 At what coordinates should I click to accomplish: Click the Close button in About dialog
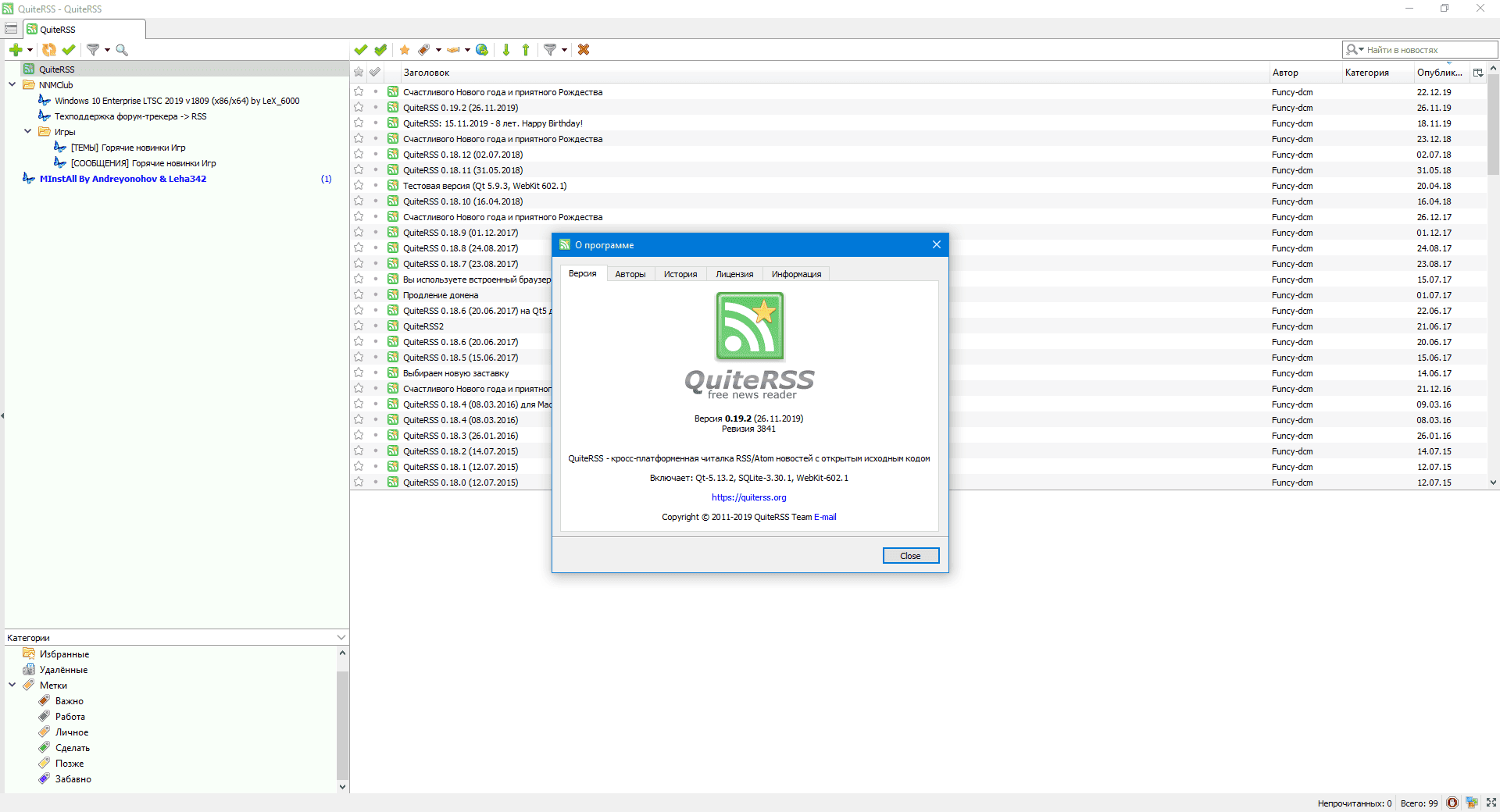coord(910,556)
